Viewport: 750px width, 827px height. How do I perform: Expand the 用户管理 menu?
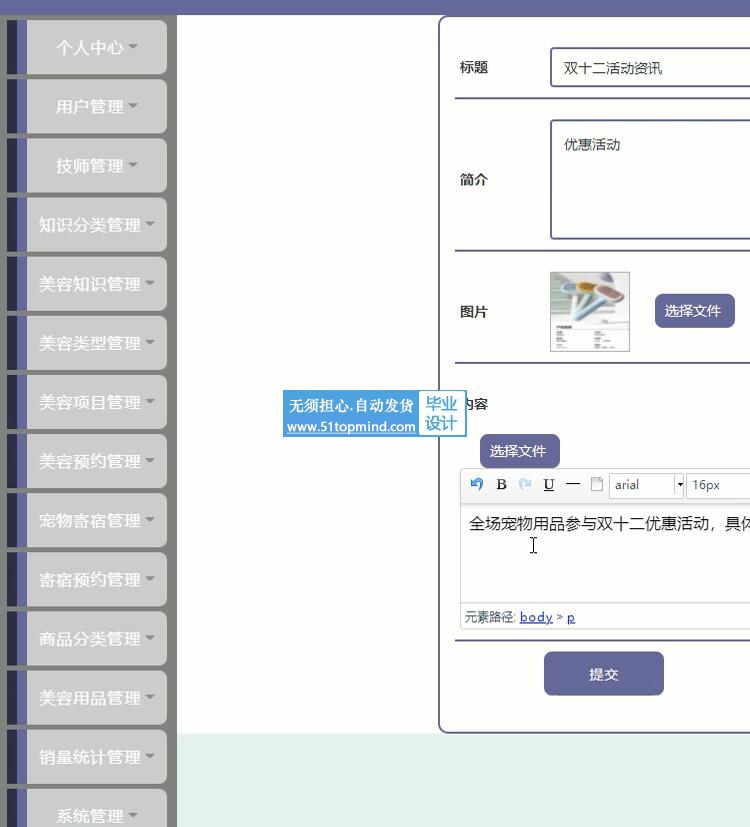97,107
